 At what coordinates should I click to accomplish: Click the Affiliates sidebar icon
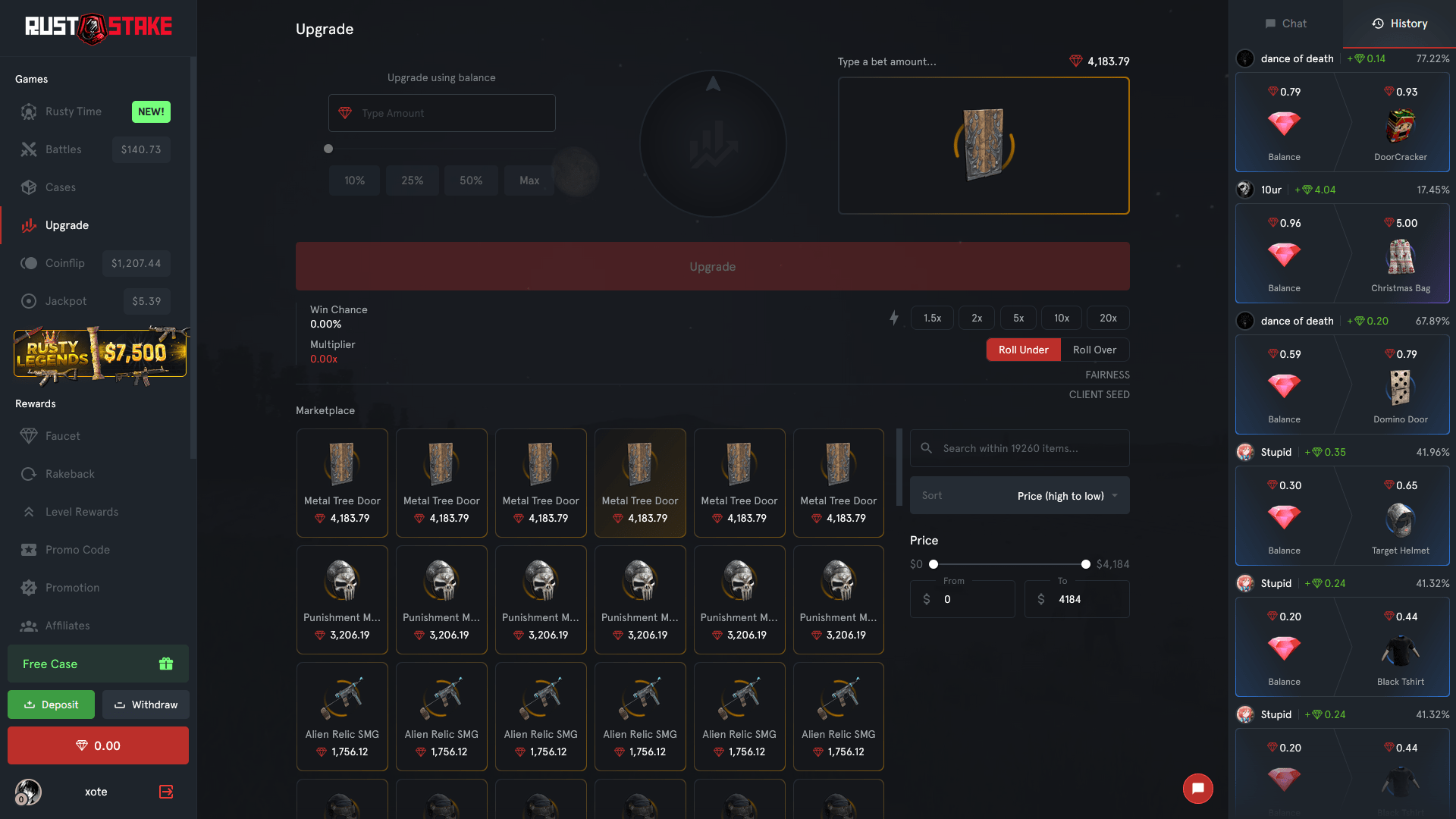click(29, 626)
